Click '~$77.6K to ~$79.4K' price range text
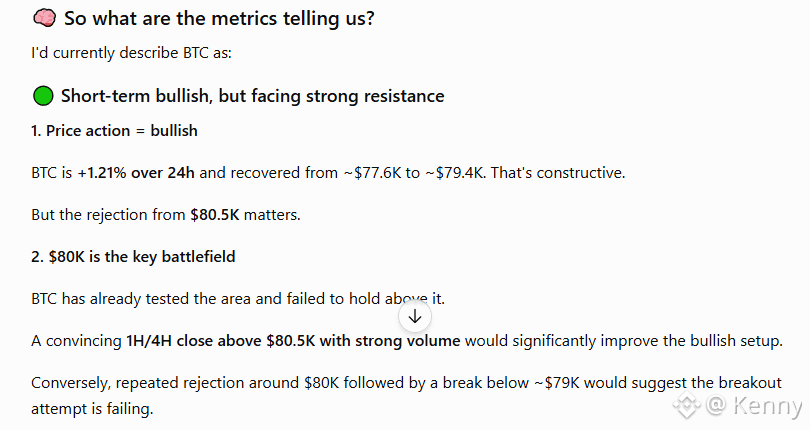This screenshot has width=810, height=430. [x=415, y=173]
